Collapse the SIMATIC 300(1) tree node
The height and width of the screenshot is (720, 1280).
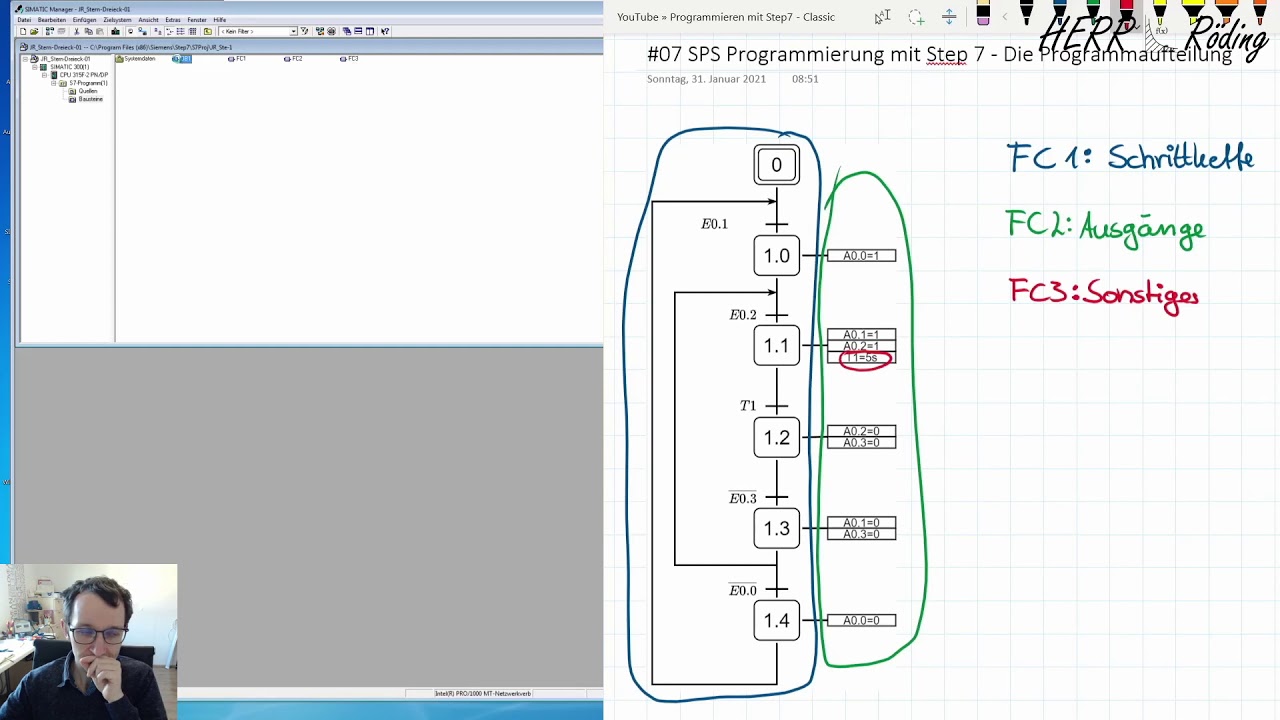(35, 67)
